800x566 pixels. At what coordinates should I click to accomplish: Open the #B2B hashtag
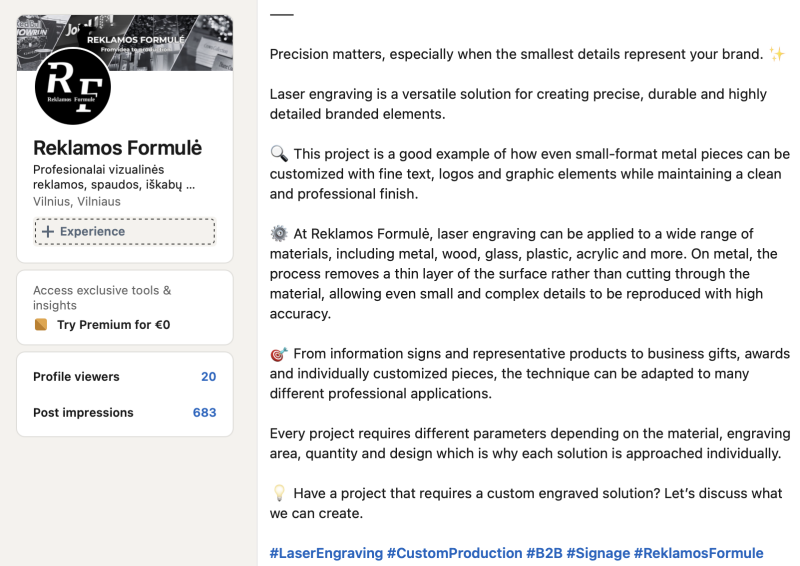pos(544,553)
